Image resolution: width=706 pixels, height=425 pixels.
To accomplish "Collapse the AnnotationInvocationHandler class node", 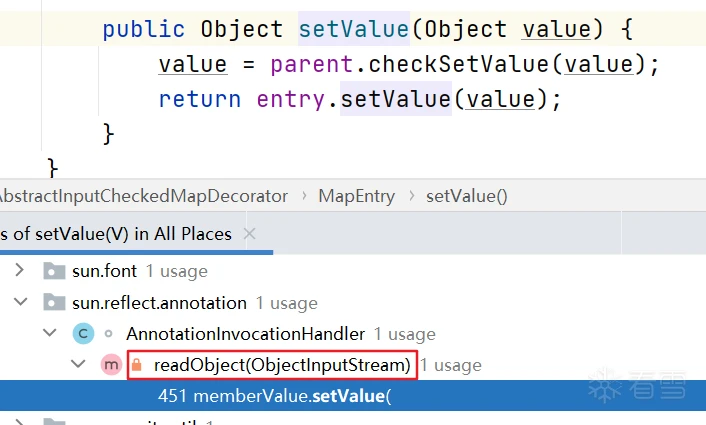I will click(x=48, y=334).
